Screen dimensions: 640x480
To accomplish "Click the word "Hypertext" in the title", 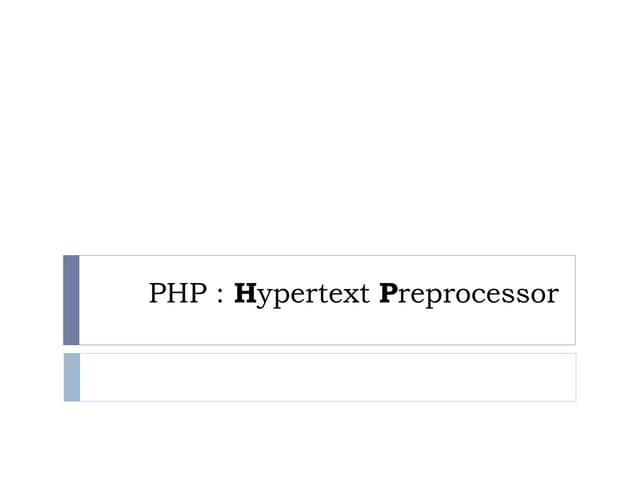I will pos(302,294).
